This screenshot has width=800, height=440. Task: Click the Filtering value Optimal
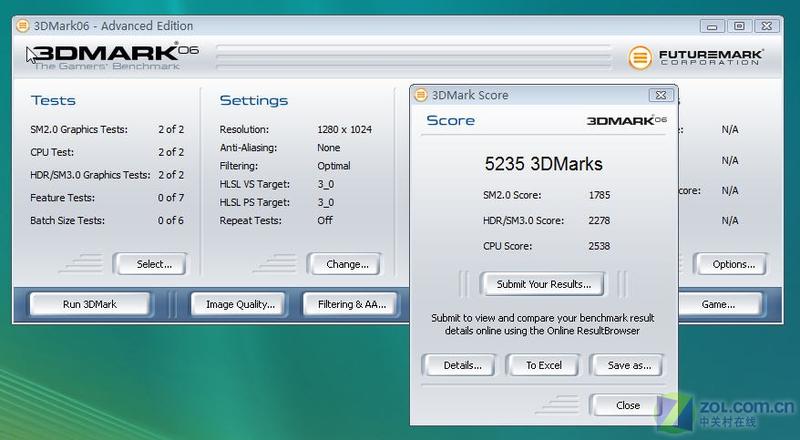click(334, 166)
